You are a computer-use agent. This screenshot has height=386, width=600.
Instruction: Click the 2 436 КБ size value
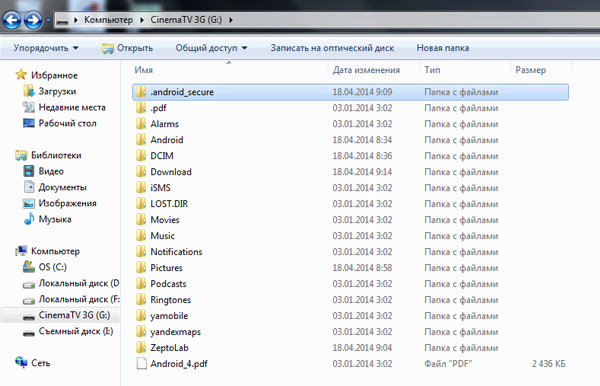point(548,364)
